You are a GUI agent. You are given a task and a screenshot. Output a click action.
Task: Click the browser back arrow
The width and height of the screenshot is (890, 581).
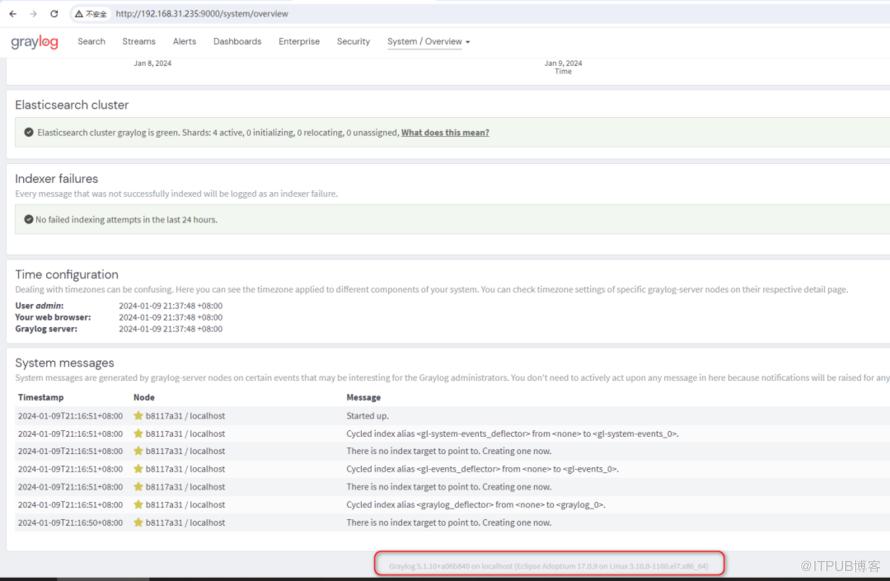click(x=13, y=14)
